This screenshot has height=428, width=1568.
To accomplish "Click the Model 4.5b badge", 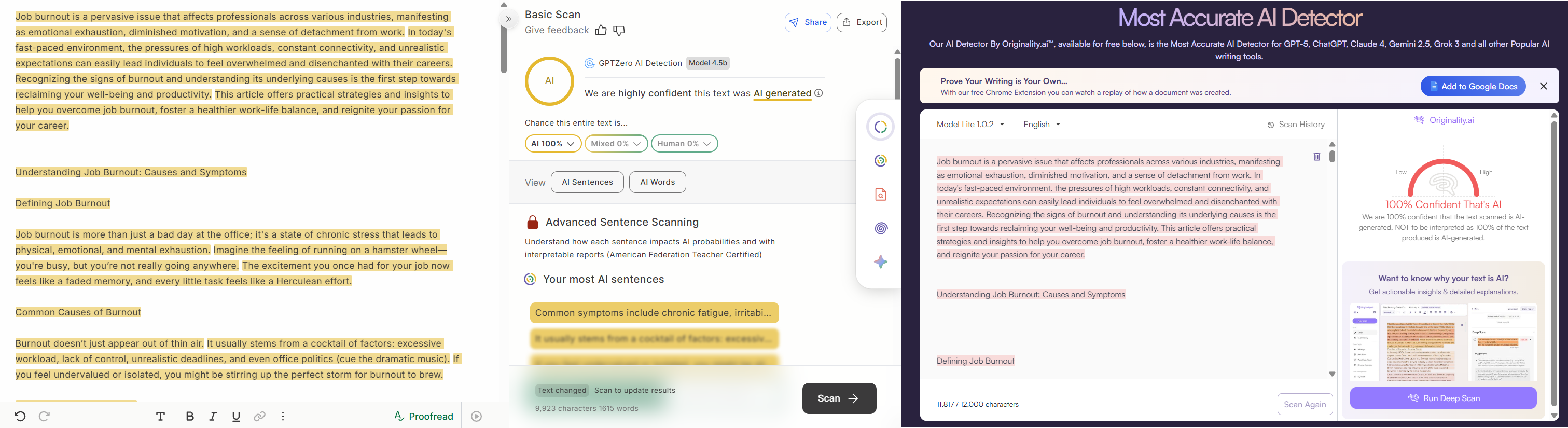I will coord(707,63).
